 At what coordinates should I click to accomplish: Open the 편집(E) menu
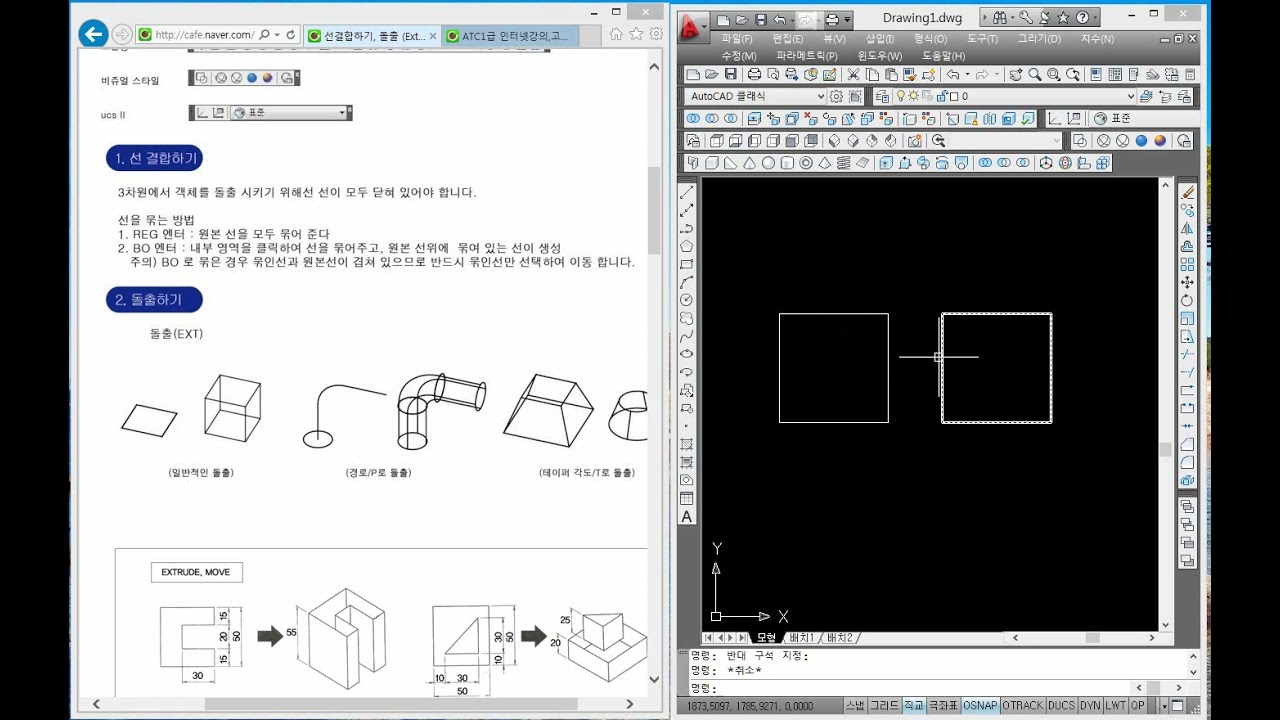[x=788, y=39]
